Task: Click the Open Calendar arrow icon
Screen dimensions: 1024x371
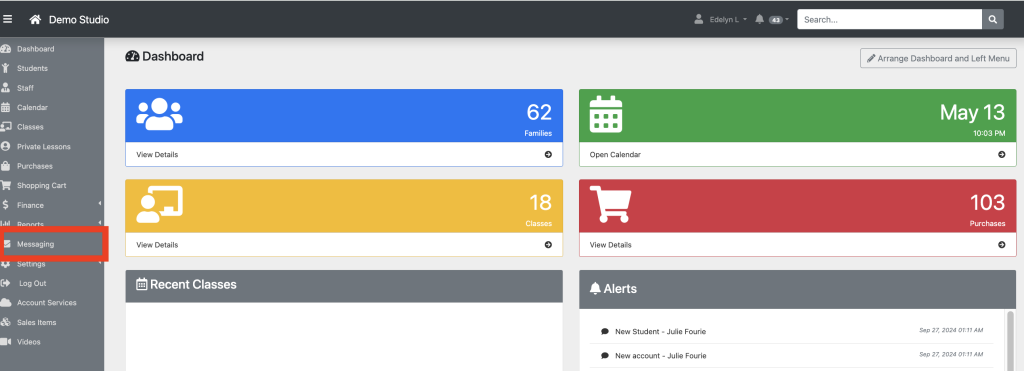Action: coord(1002,155)
